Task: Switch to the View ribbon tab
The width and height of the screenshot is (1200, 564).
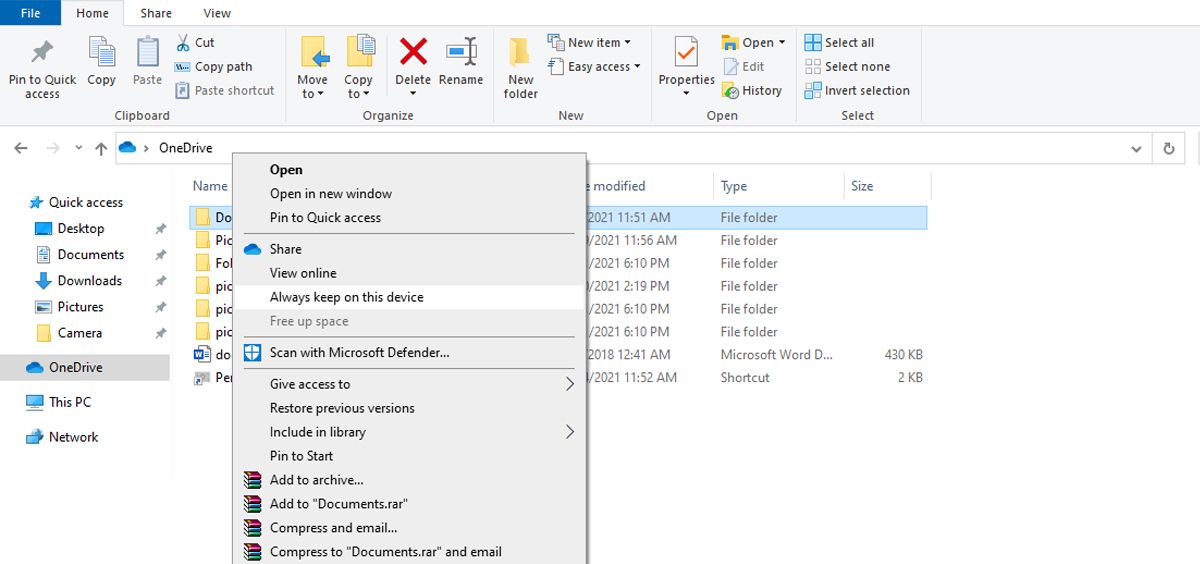Action: (x=217, y=13)
